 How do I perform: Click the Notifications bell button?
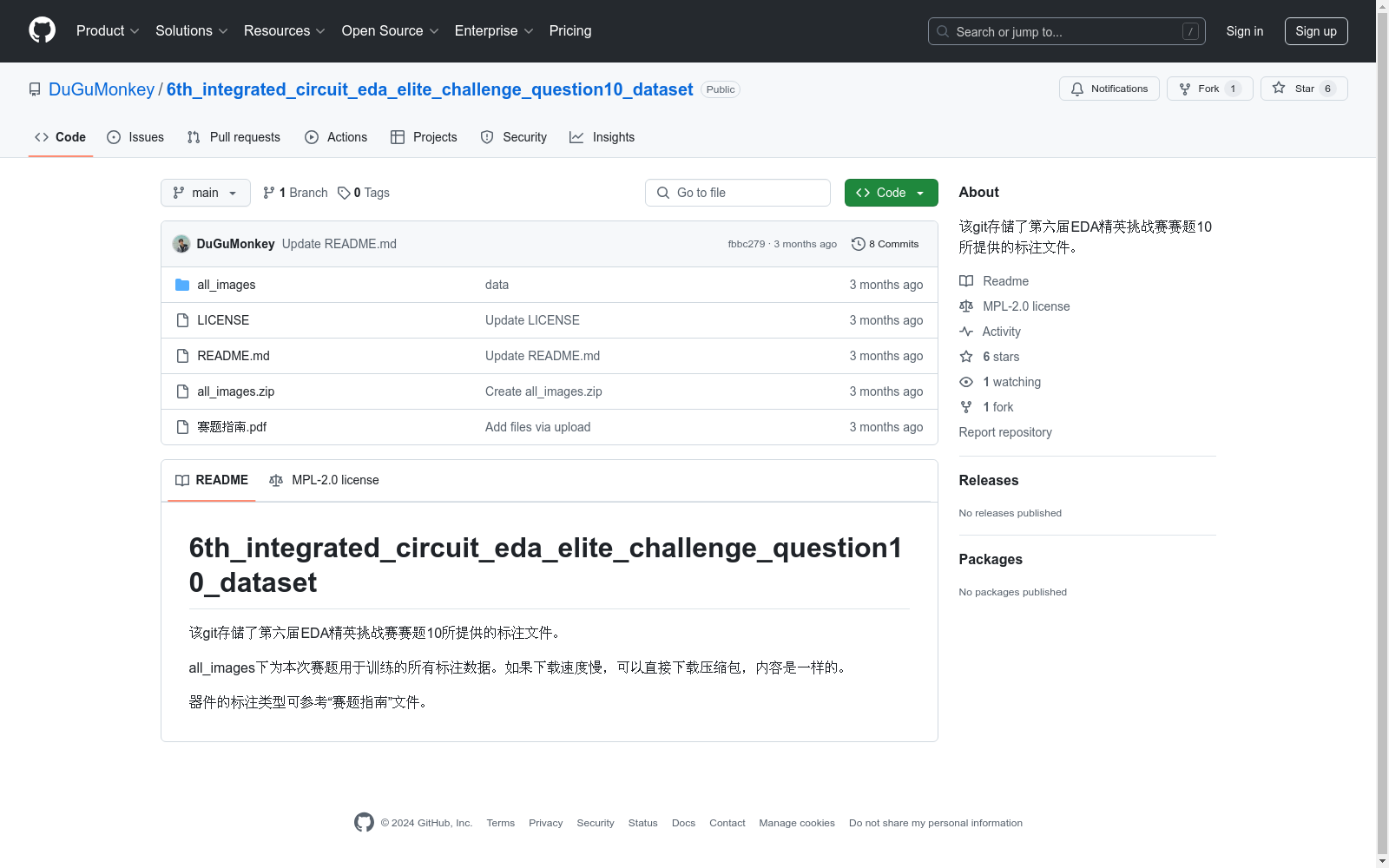[x=1109, y=89]
